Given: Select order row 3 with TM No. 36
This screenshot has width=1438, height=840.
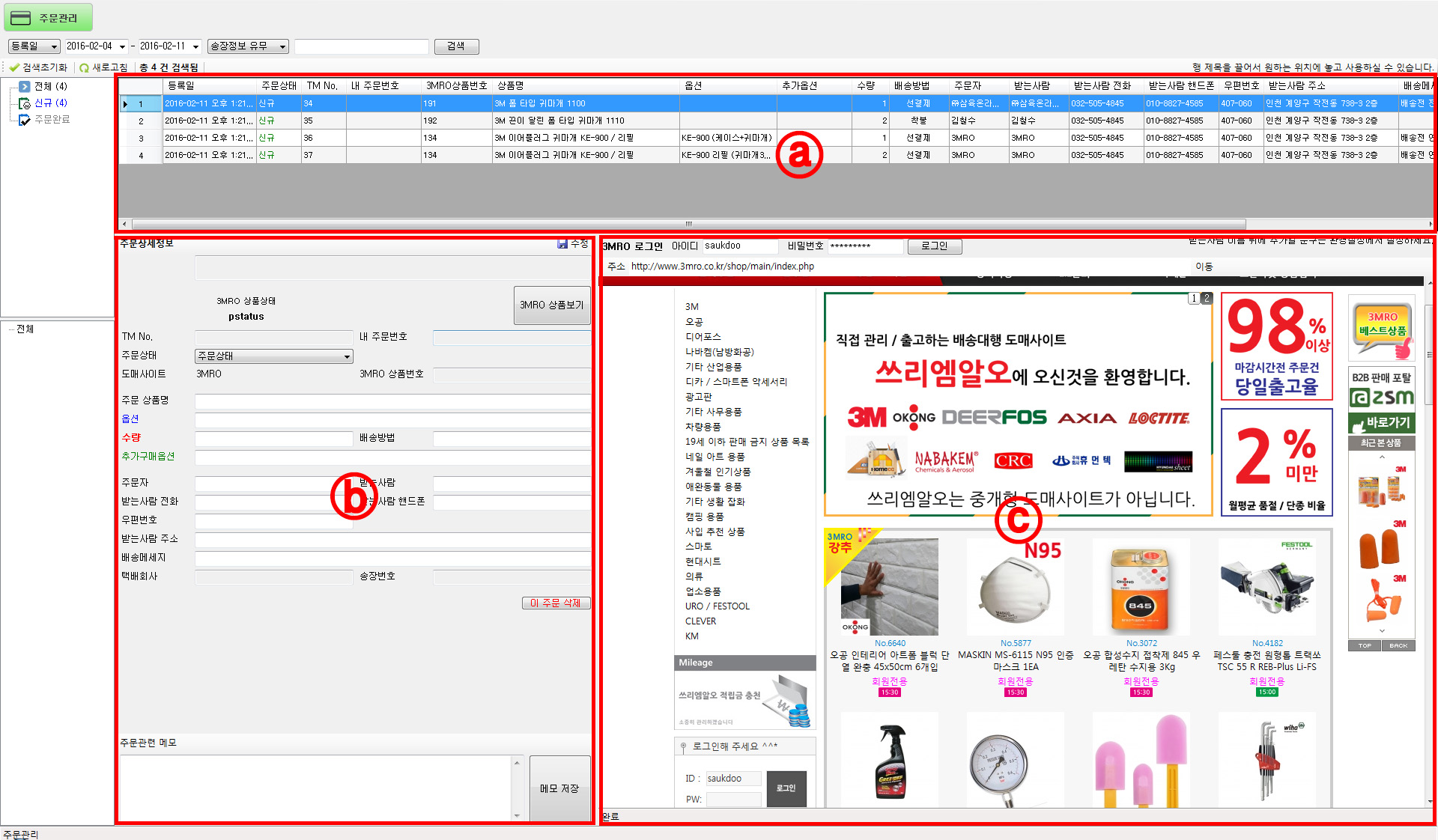Looking at the screenshot, I should click(x=776, y=138).
